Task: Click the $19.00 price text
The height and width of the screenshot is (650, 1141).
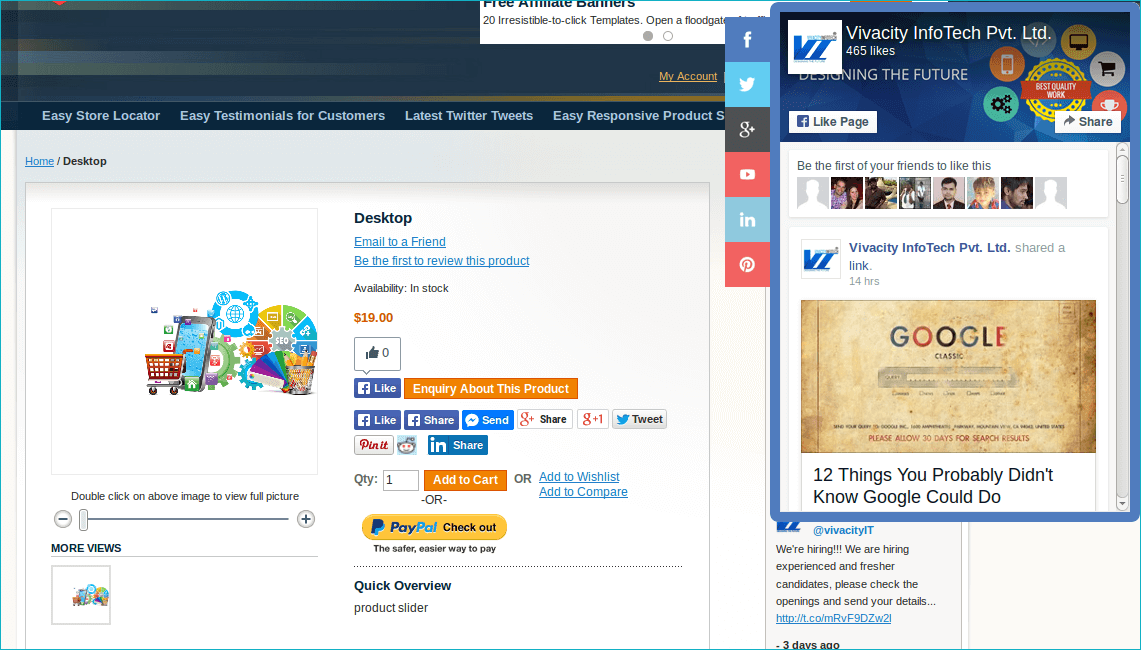Action: tap(373, 317)
